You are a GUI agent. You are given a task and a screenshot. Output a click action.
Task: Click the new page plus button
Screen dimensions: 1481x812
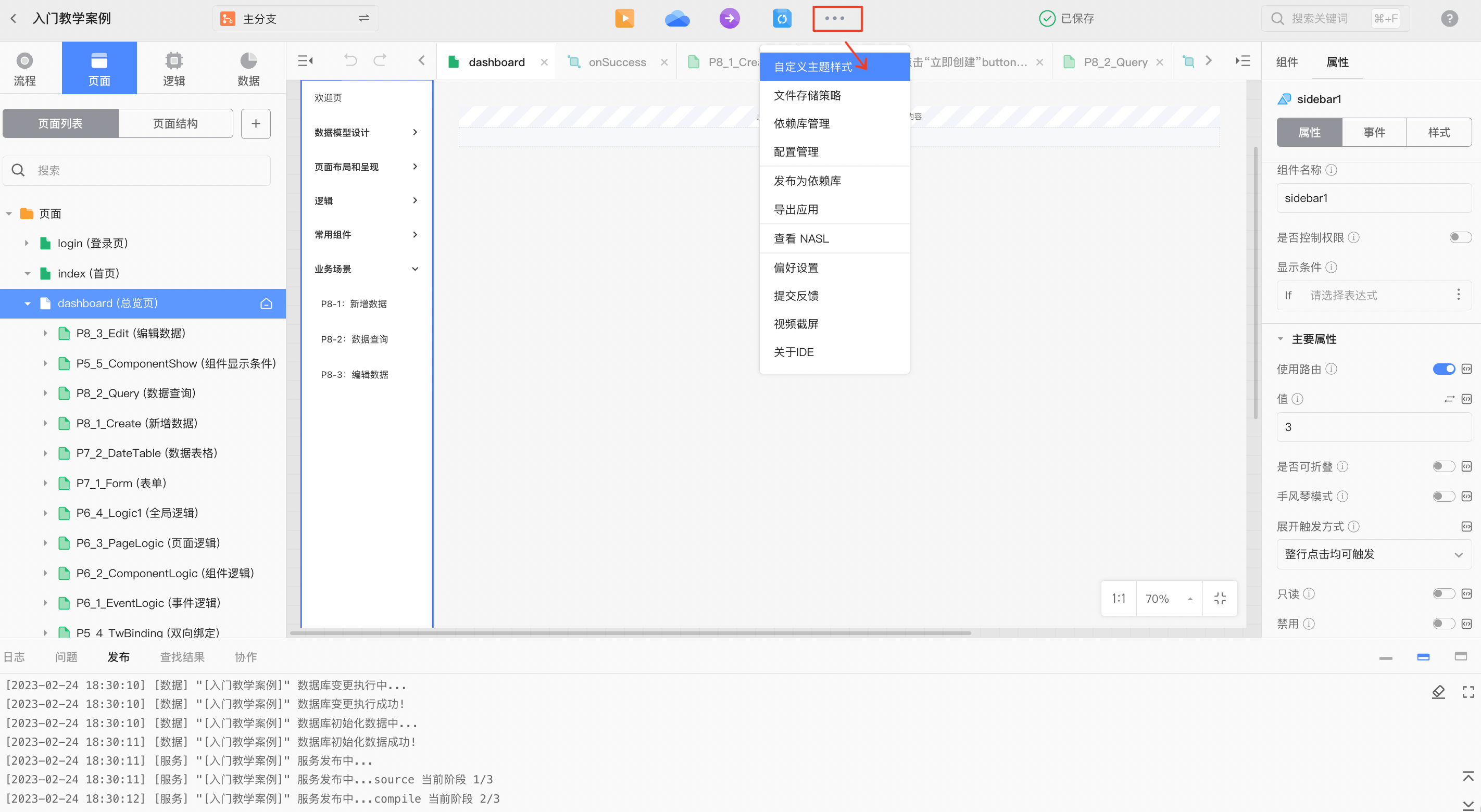(x=255, y=123)
